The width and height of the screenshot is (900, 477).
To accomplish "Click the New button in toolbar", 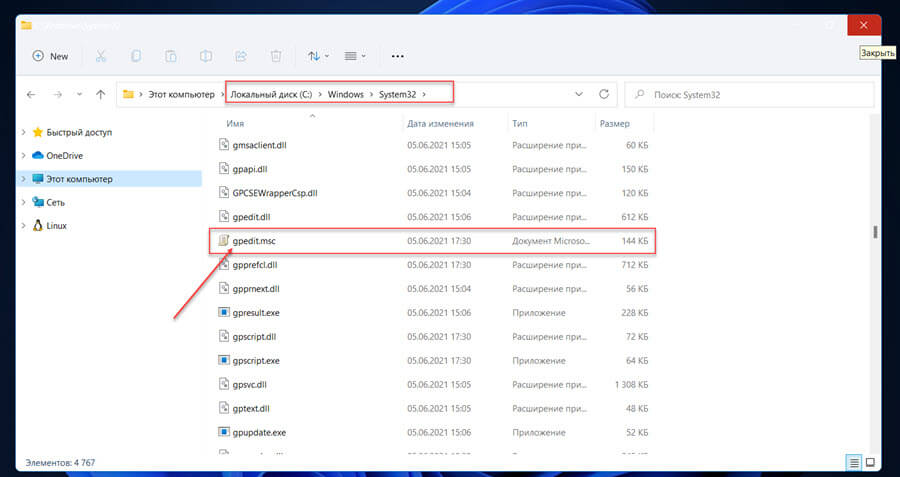I will point(51,56).
